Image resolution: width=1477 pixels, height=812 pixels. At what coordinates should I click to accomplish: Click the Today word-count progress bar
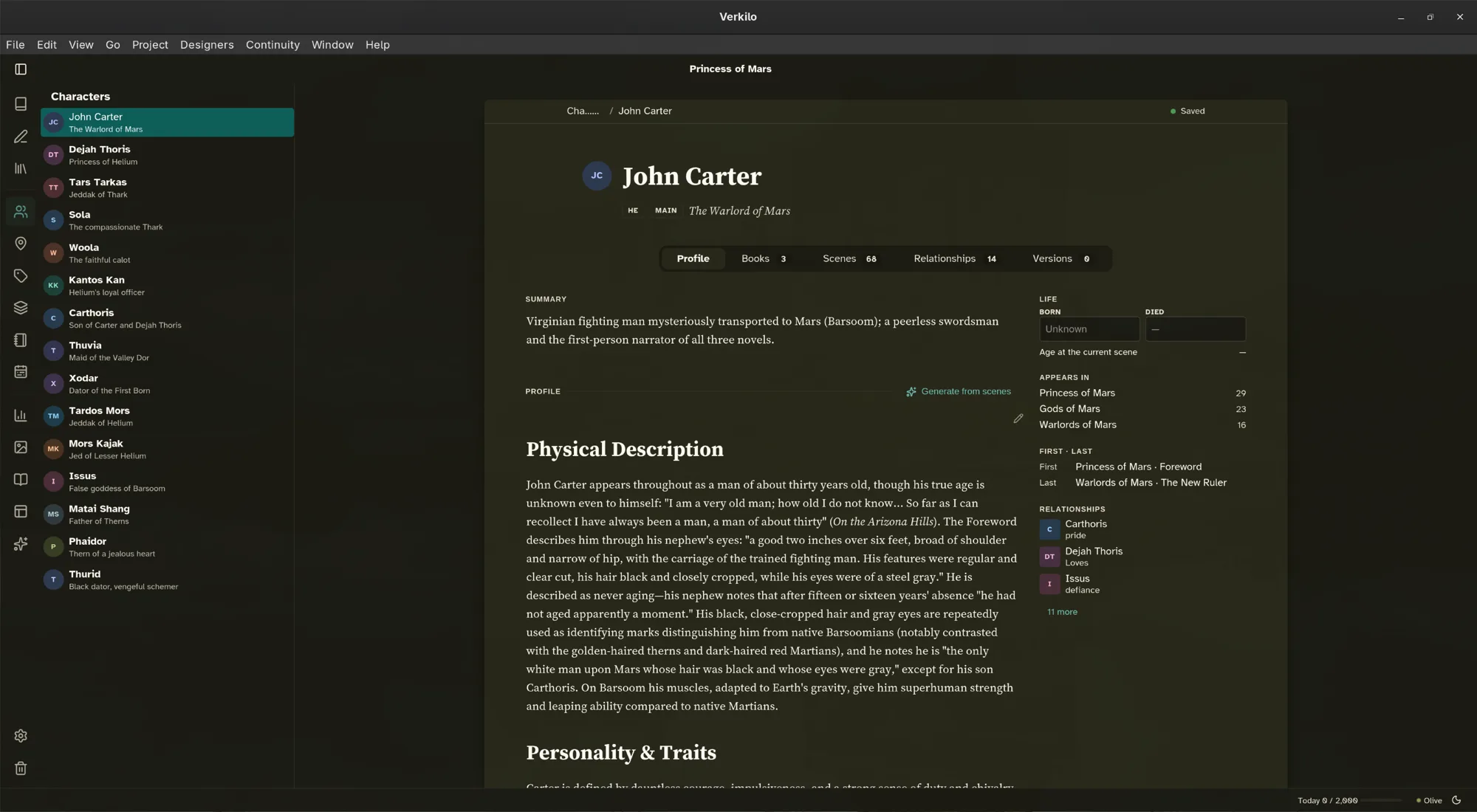coord(1382,801)
